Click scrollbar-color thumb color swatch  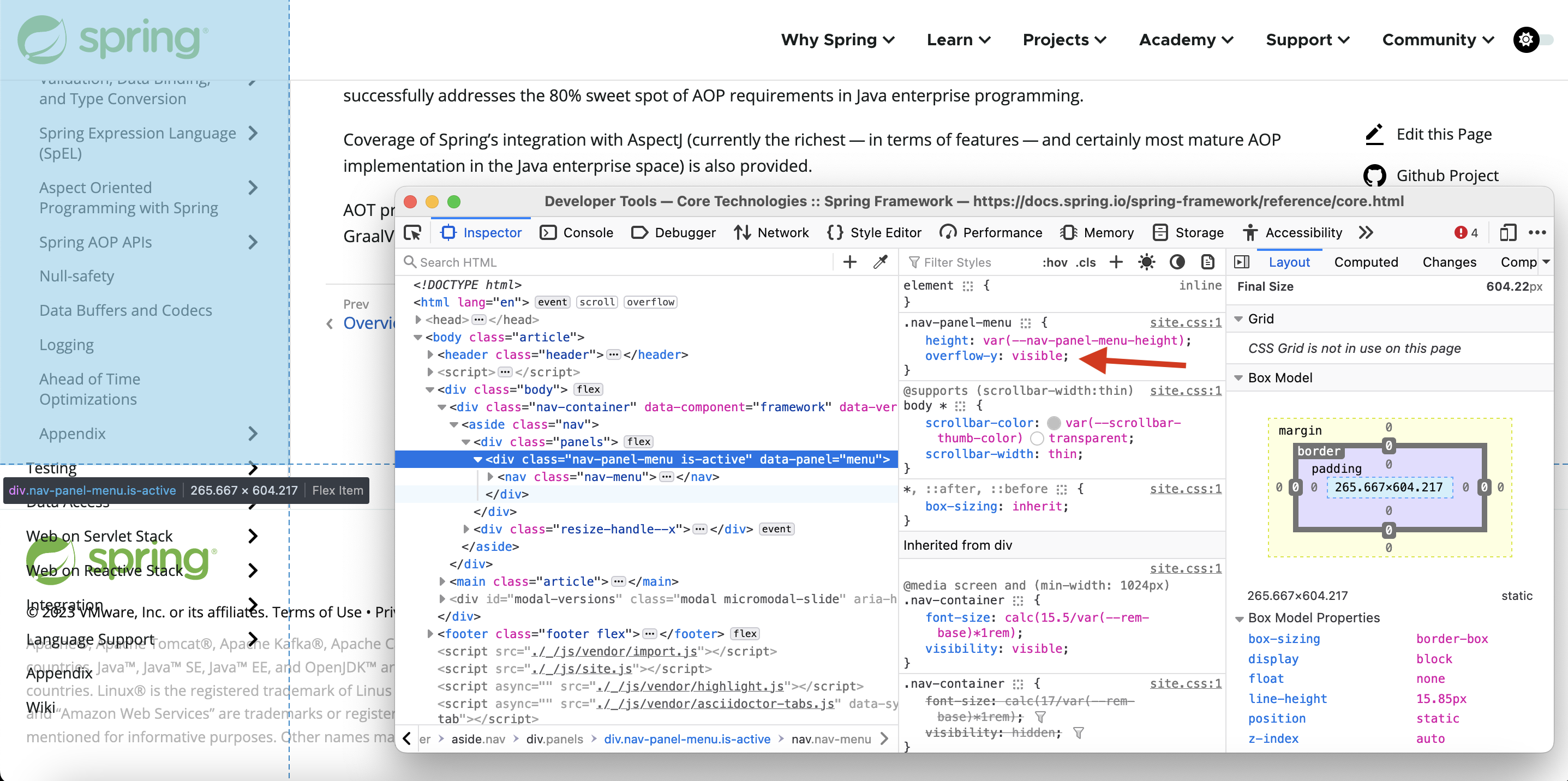[1054, 423]
